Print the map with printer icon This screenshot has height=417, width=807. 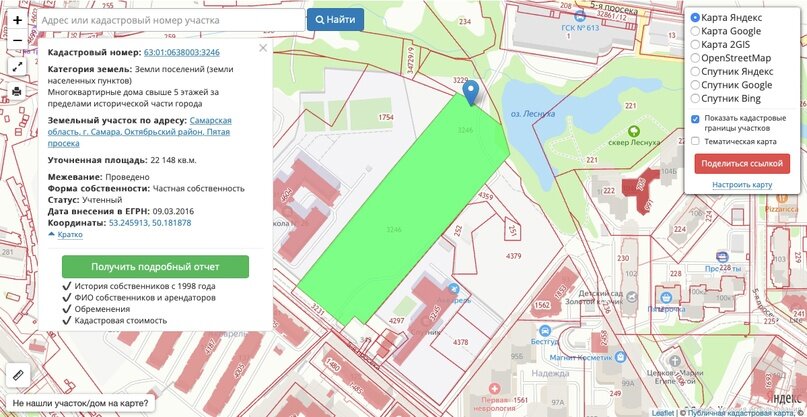pyautogui.click(x=17, y=92)
